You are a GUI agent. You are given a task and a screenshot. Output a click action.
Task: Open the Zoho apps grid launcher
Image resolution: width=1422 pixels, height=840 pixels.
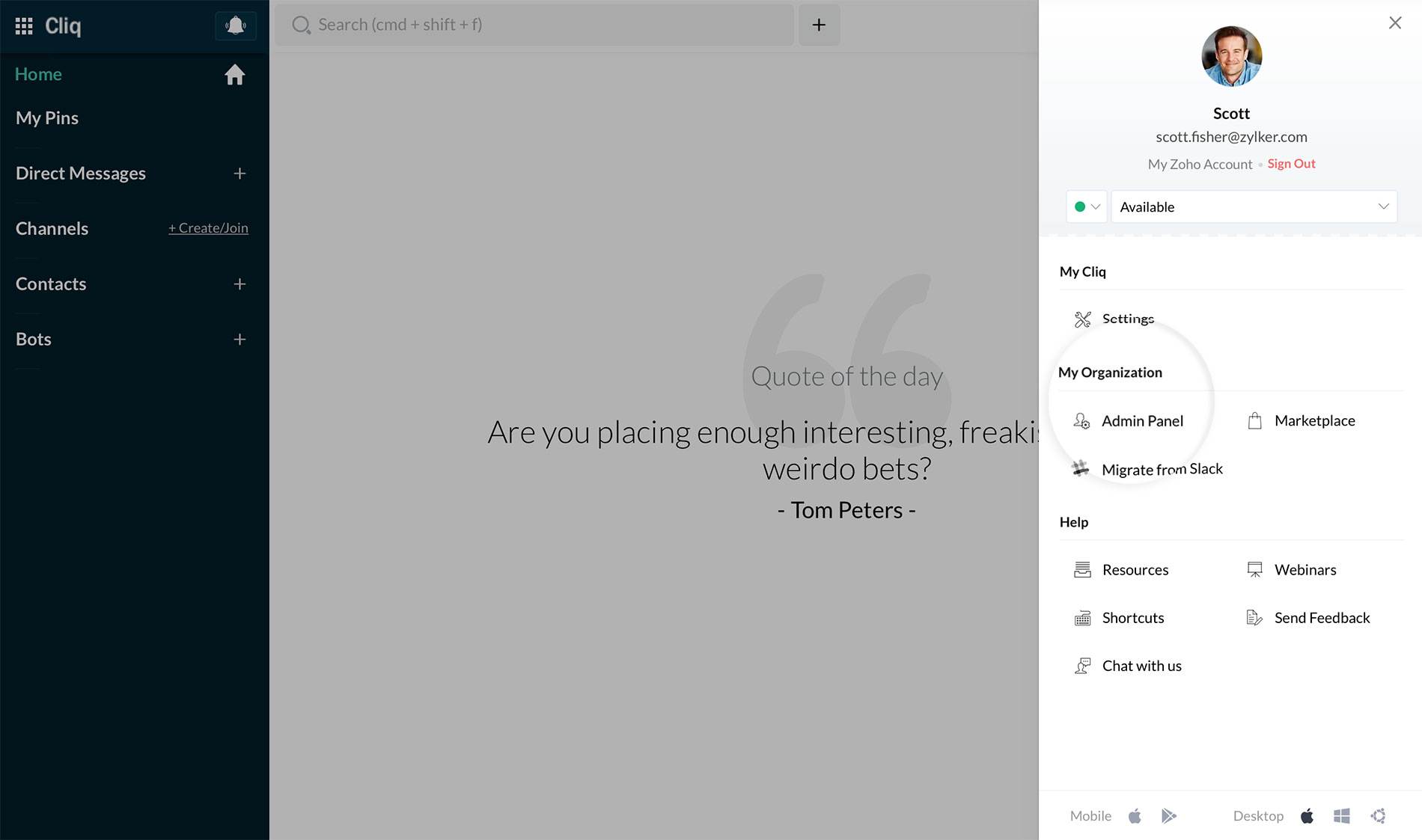tap(24, 26)
